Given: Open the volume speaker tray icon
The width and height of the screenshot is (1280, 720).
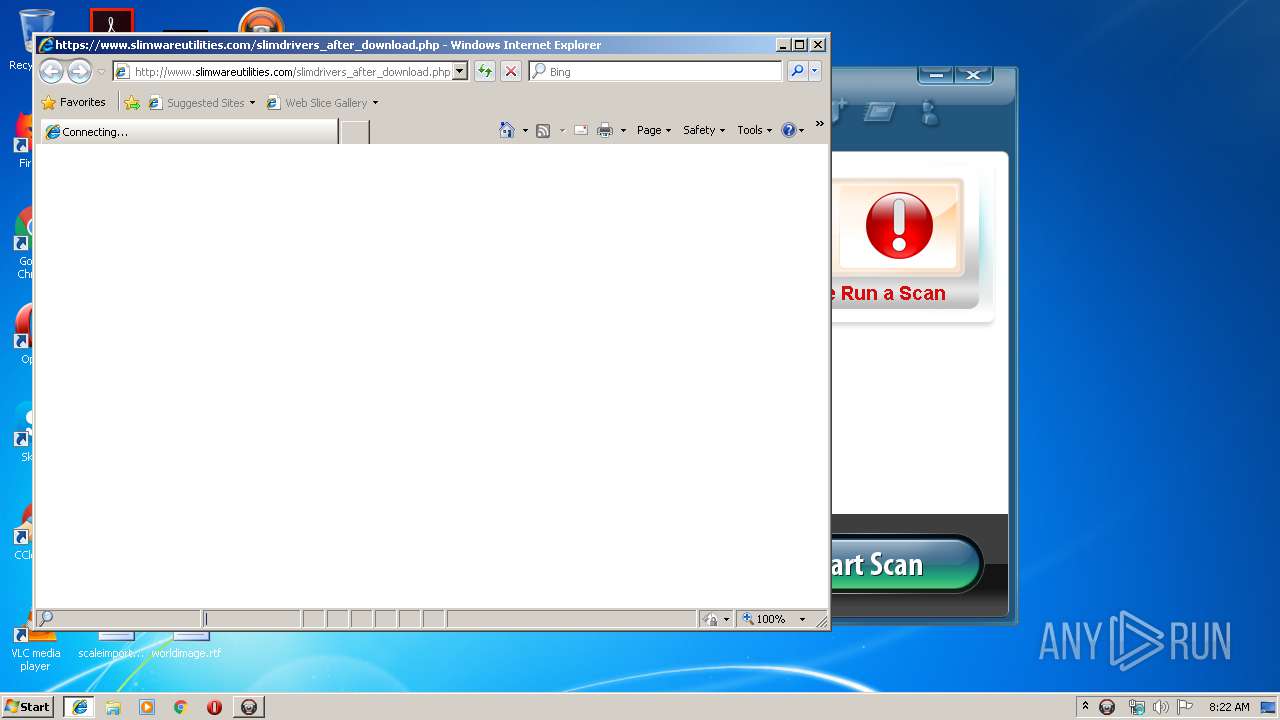Looking at the screenshot, I should click(x=1161, y=707).
